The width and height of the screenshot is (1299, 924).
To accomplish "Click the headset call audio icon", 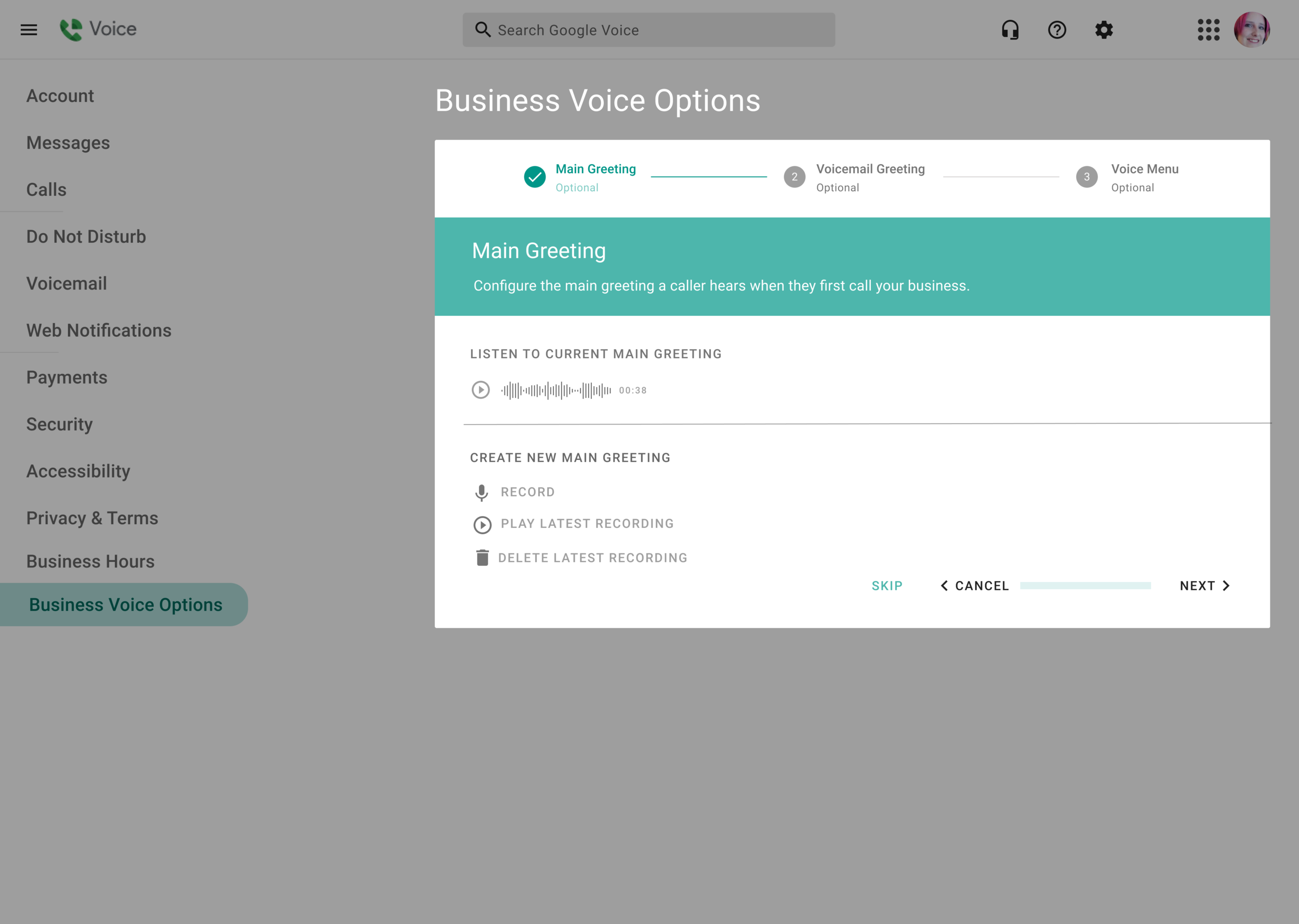I will click(1010, 30).
